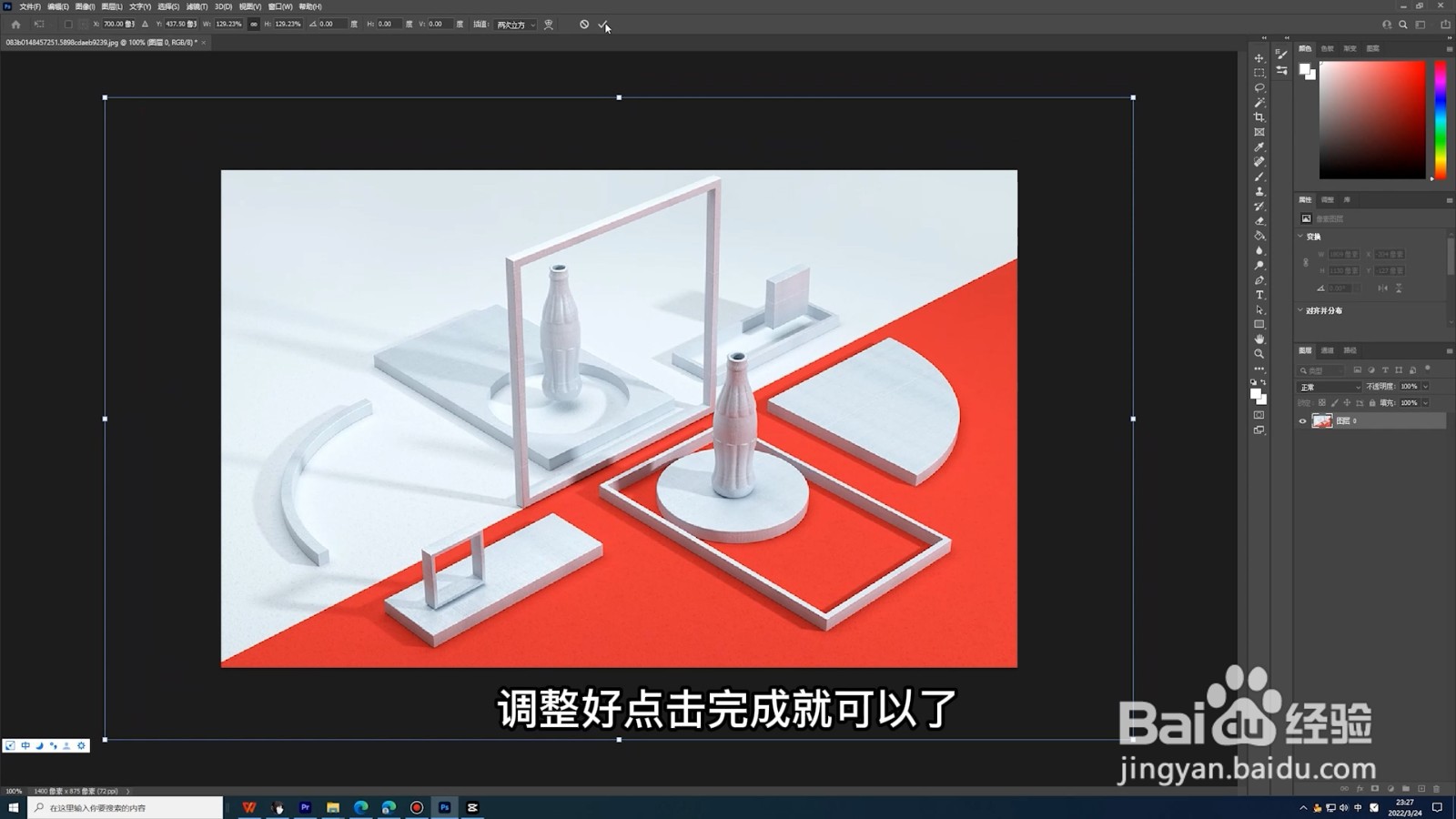Screen dimensions: 1456x819
Task: Toggle warp mode icon in options bar
Action: (x=549, y=25)
